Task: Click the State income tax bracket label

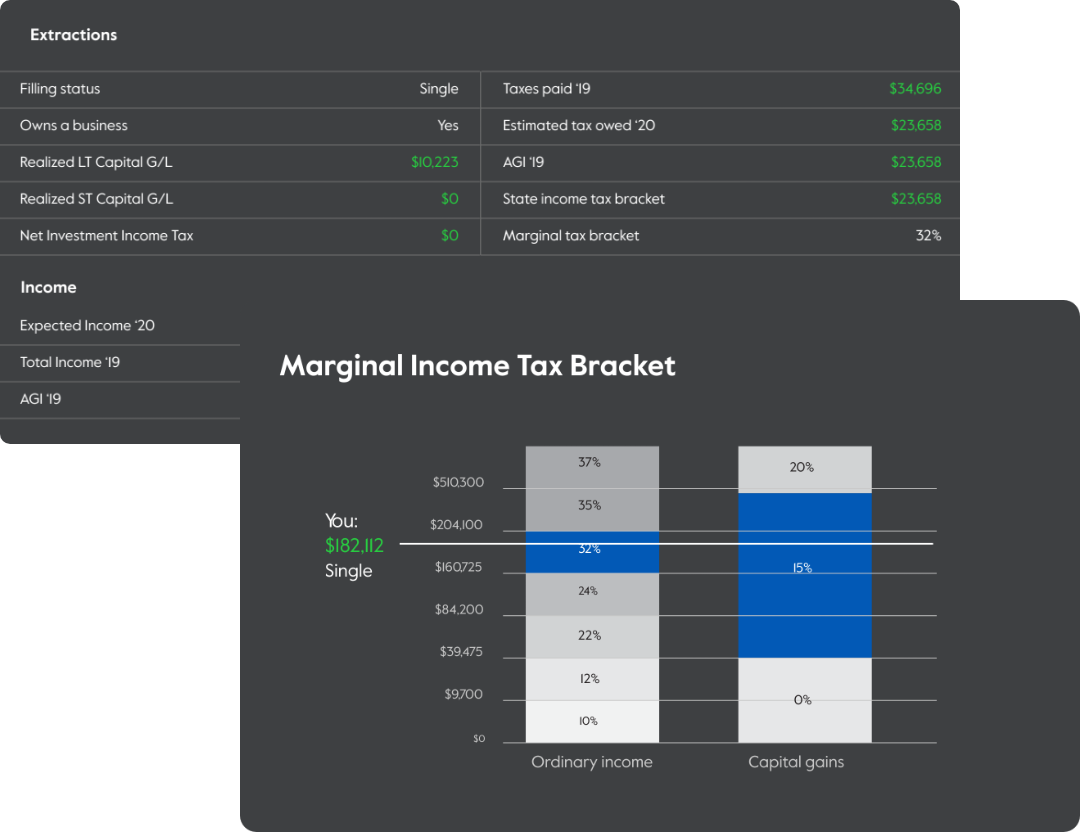Action: 583,199
